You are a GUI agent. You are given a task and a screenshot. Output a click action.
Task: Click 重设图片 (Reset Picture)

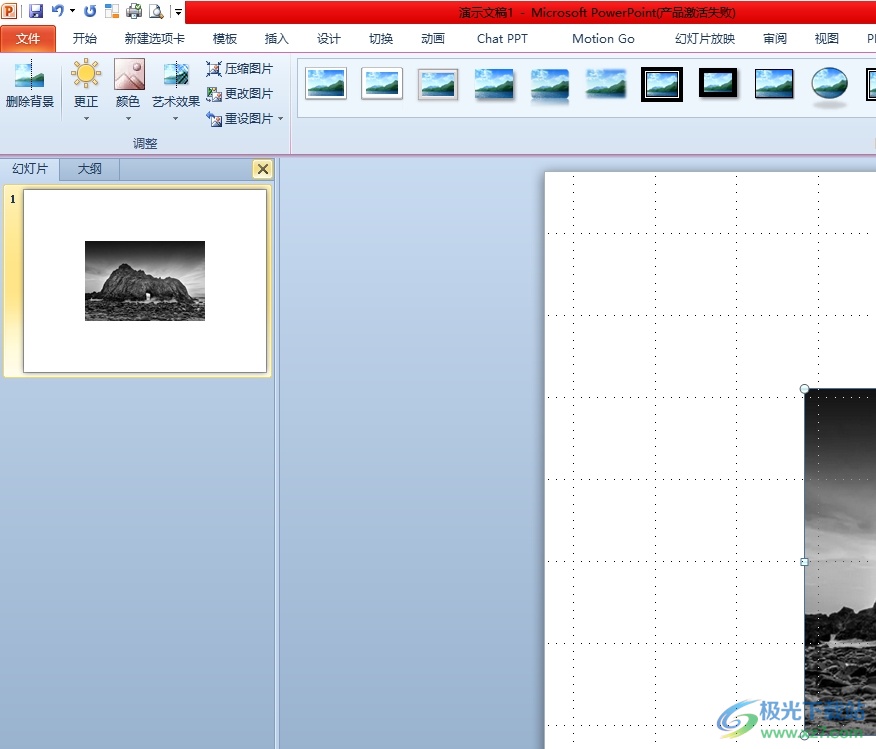(x=240, y=119)
